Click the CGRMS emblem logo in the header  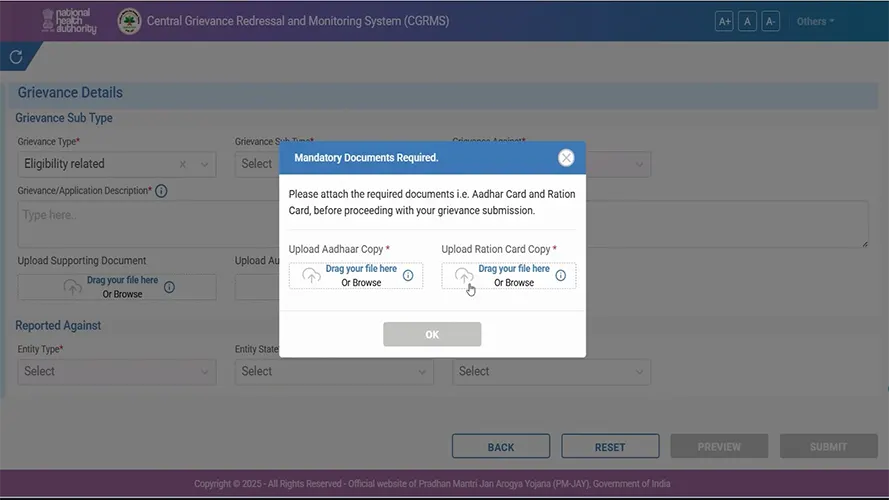129,22
